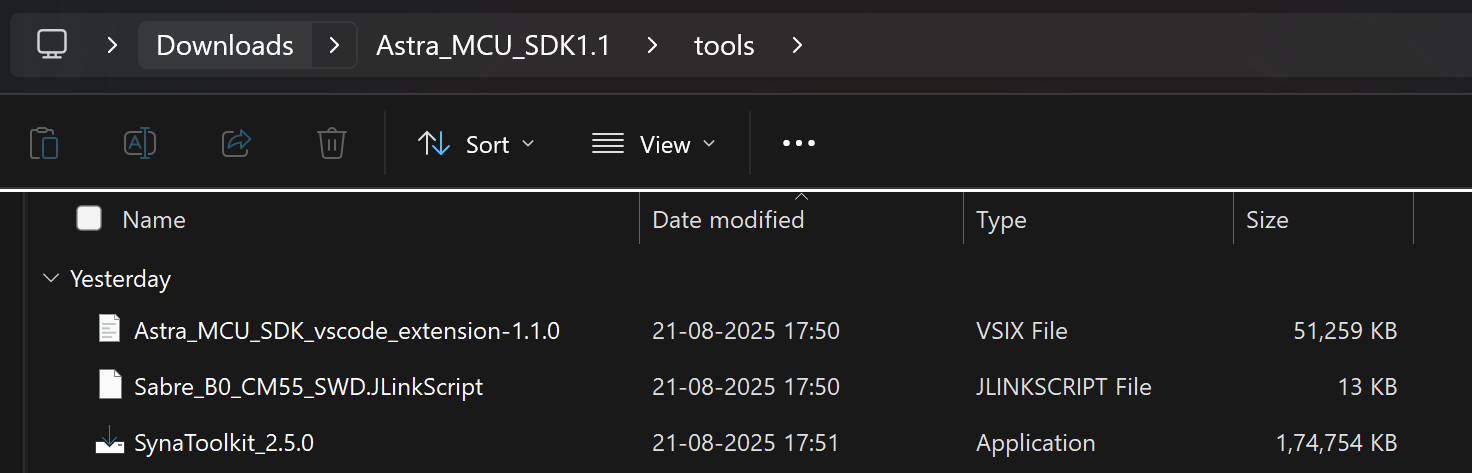Select the Sabre_B0_CM55_SWD.JLinkScript file

click(x=308, y=386)
